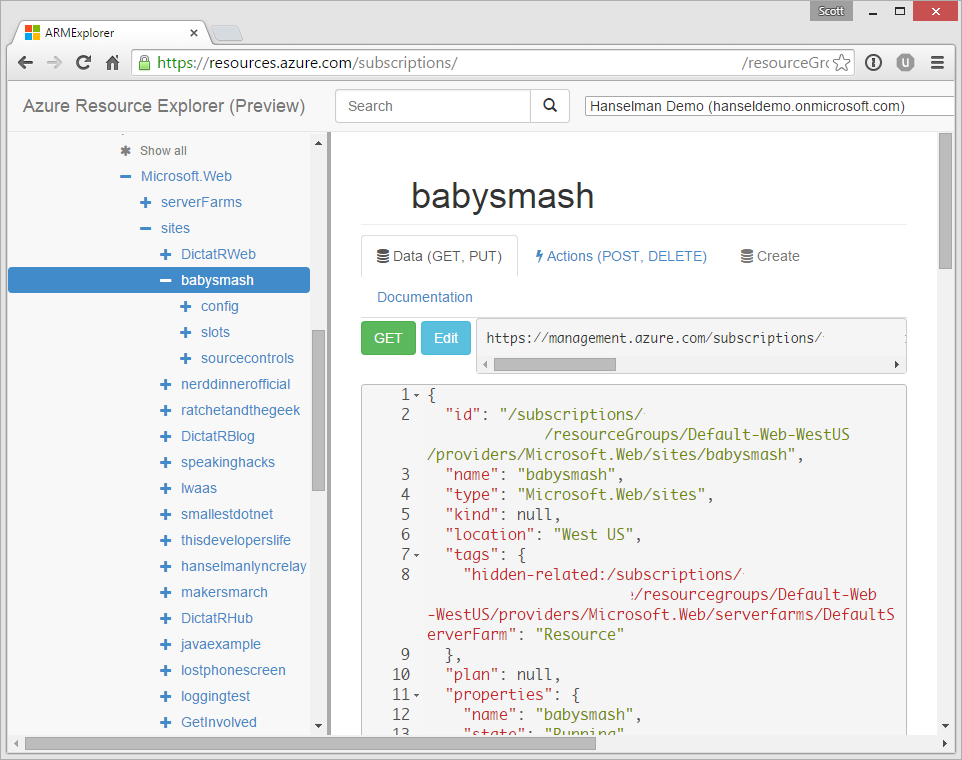
Task: Collapse the sites node
Action: click(x=146, y=228)
